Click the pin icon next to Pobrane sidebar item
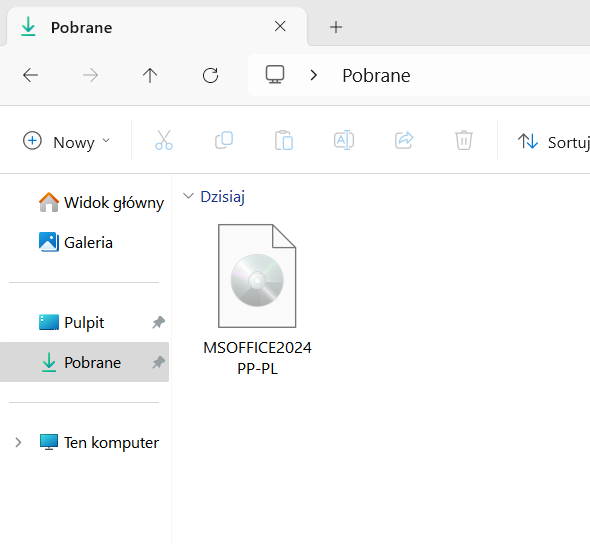Image resolution: width=590 pixels, height=544 pixels. pos(158,362)
